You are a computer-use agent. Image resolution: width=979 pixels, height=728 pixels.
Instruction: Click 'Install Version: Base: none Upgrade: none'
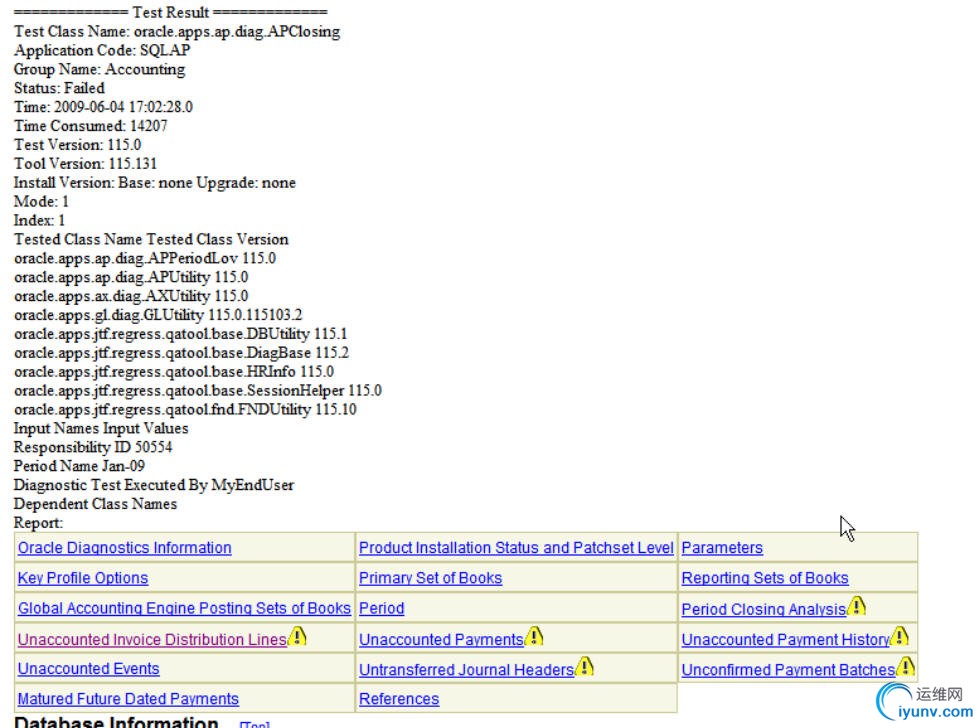coord(155,182)
